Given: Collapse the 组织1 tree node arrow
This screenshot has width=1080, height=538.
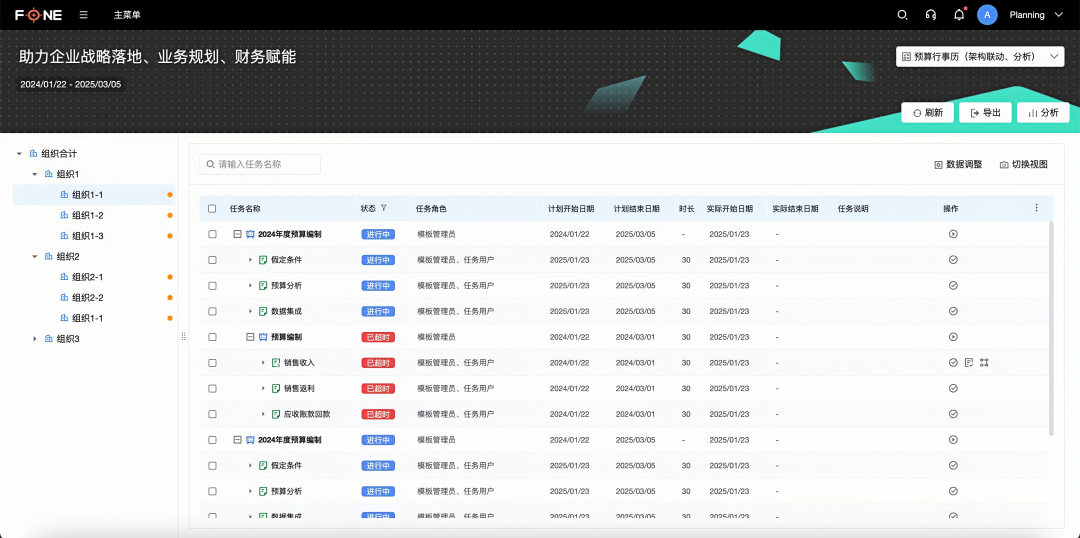Looking at the screenshot, I should click(34, 174).
